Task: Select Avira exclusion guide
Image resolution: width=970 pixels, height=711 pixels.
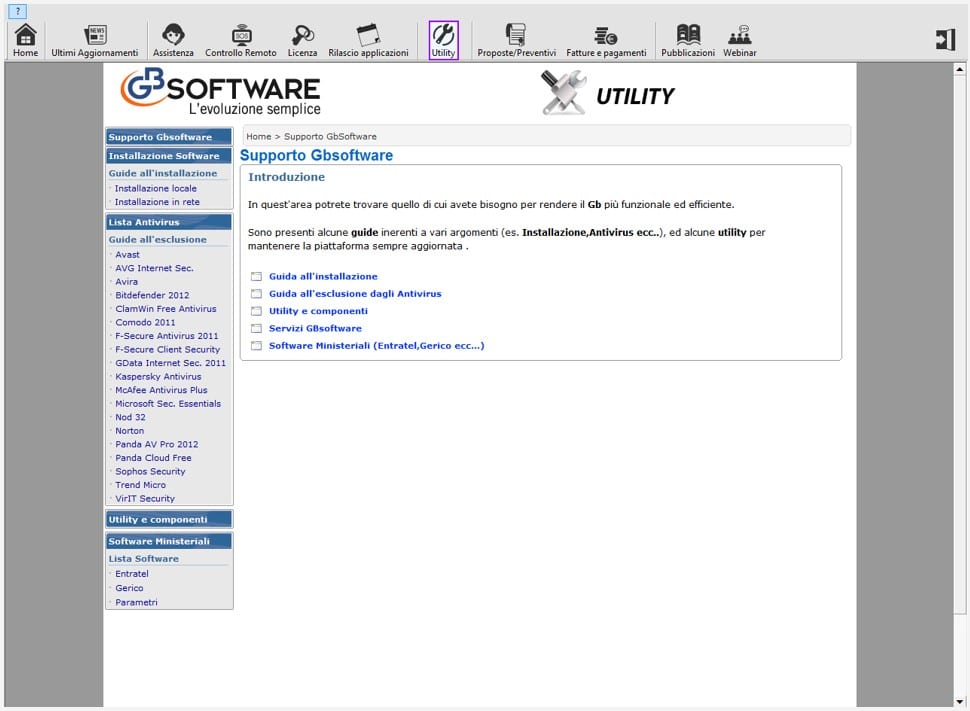Action: pyautogui.click(x=126, y=282)
